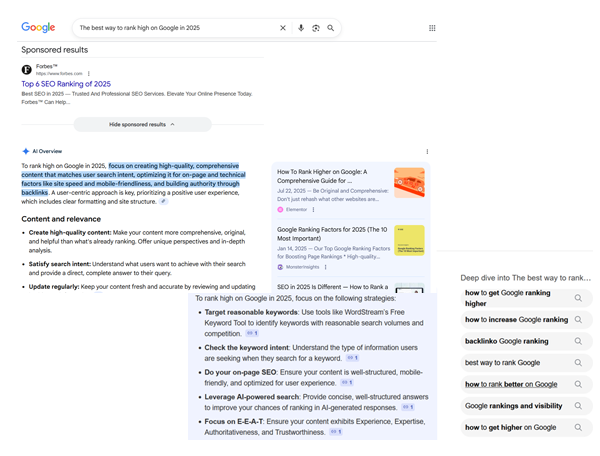This screenshot has height=456, width=600.
Task: Open Google Lens image search
Action: (x=315, y=28)
